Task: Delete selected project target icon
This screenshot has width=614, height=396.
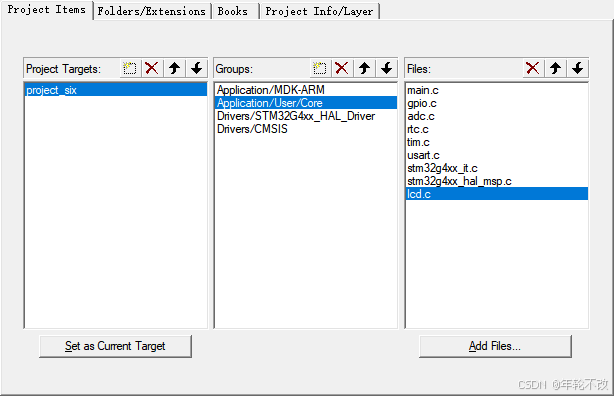Action: pos(152,69)
